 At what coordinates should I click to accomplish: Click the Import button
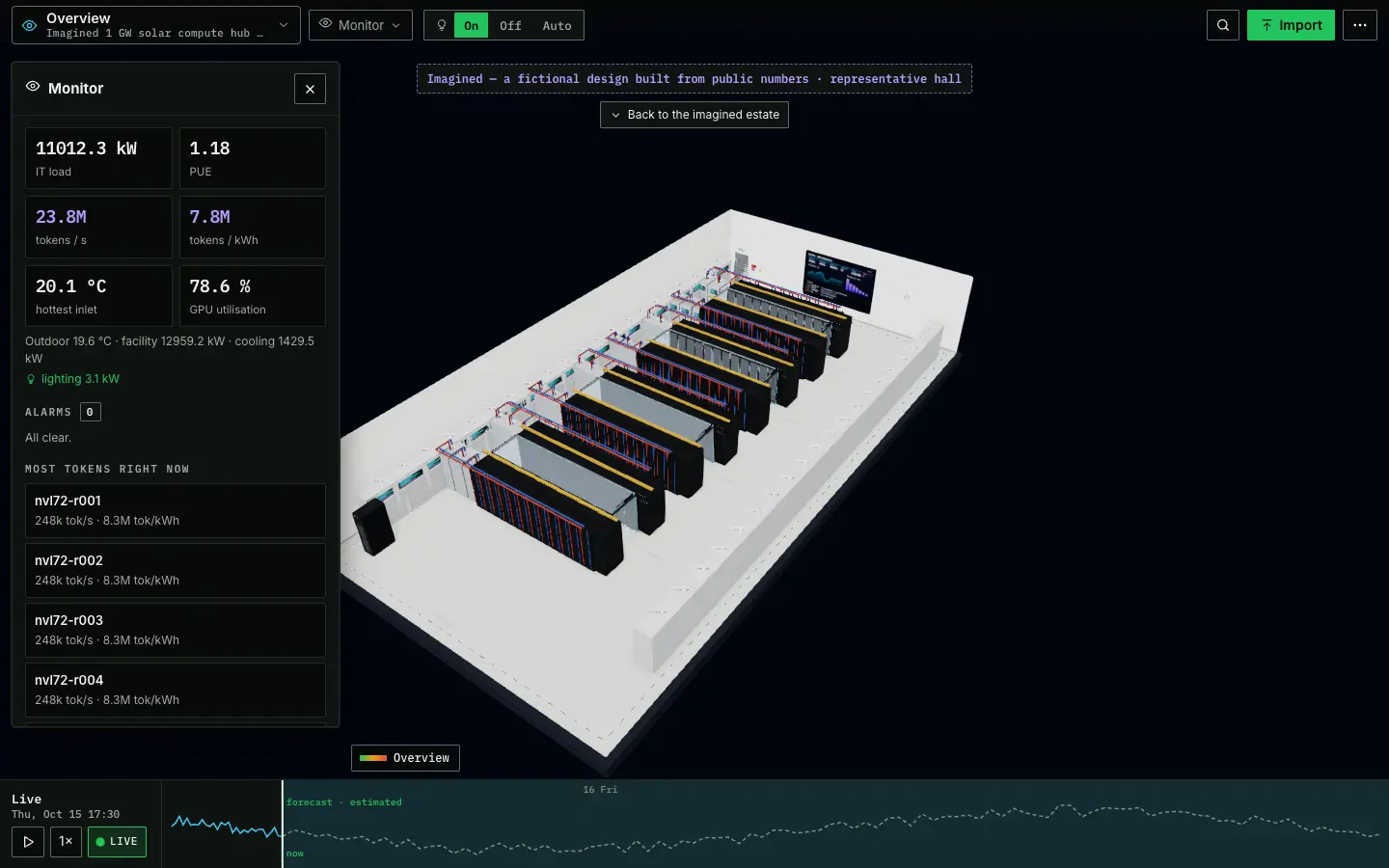tap(1291, 25)
